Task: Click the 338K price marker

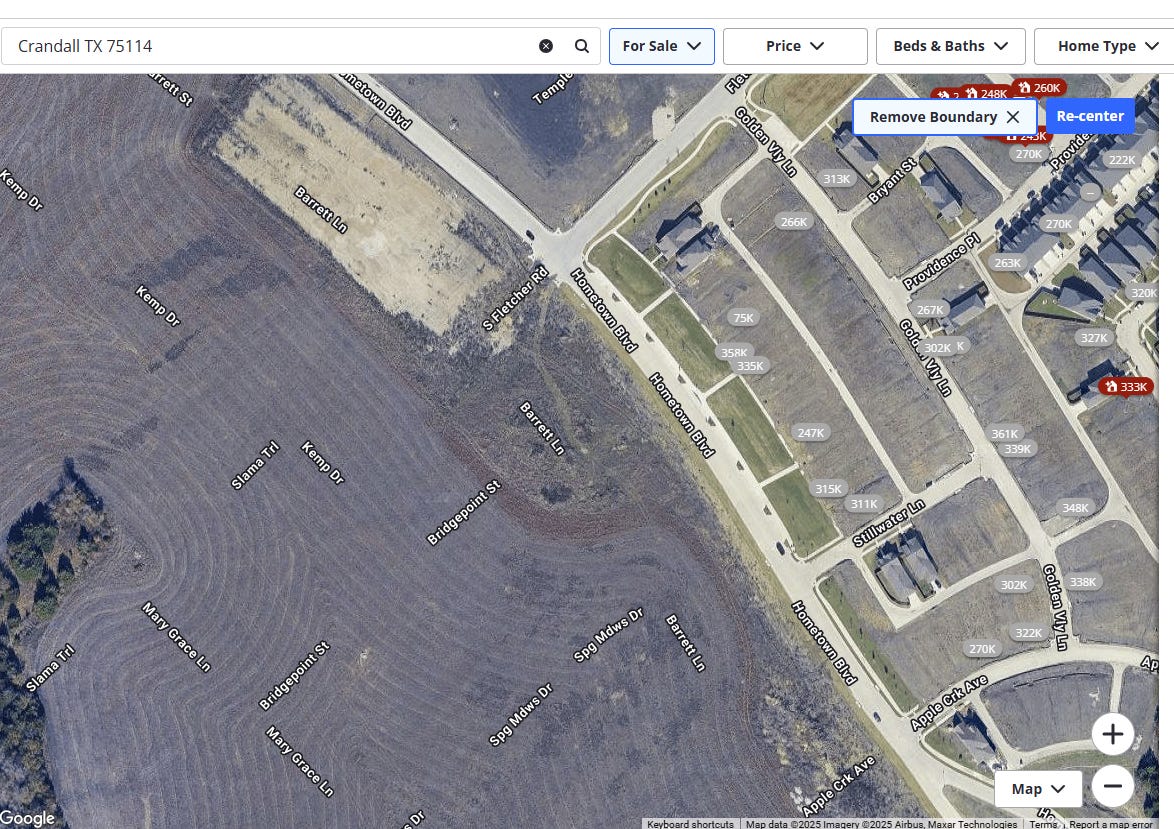Action: coord(1083,582)
